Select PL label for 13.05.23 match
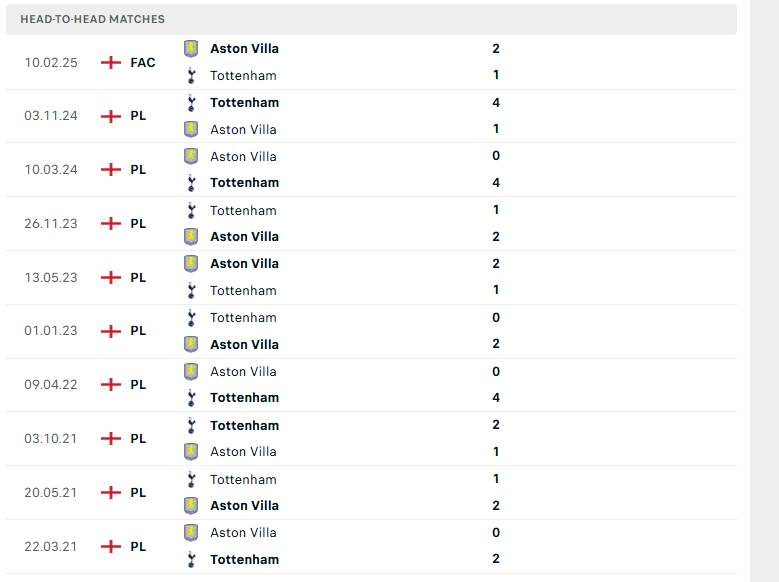The width and height of the screenshot is (779, 582). click(x=138, y=277)
